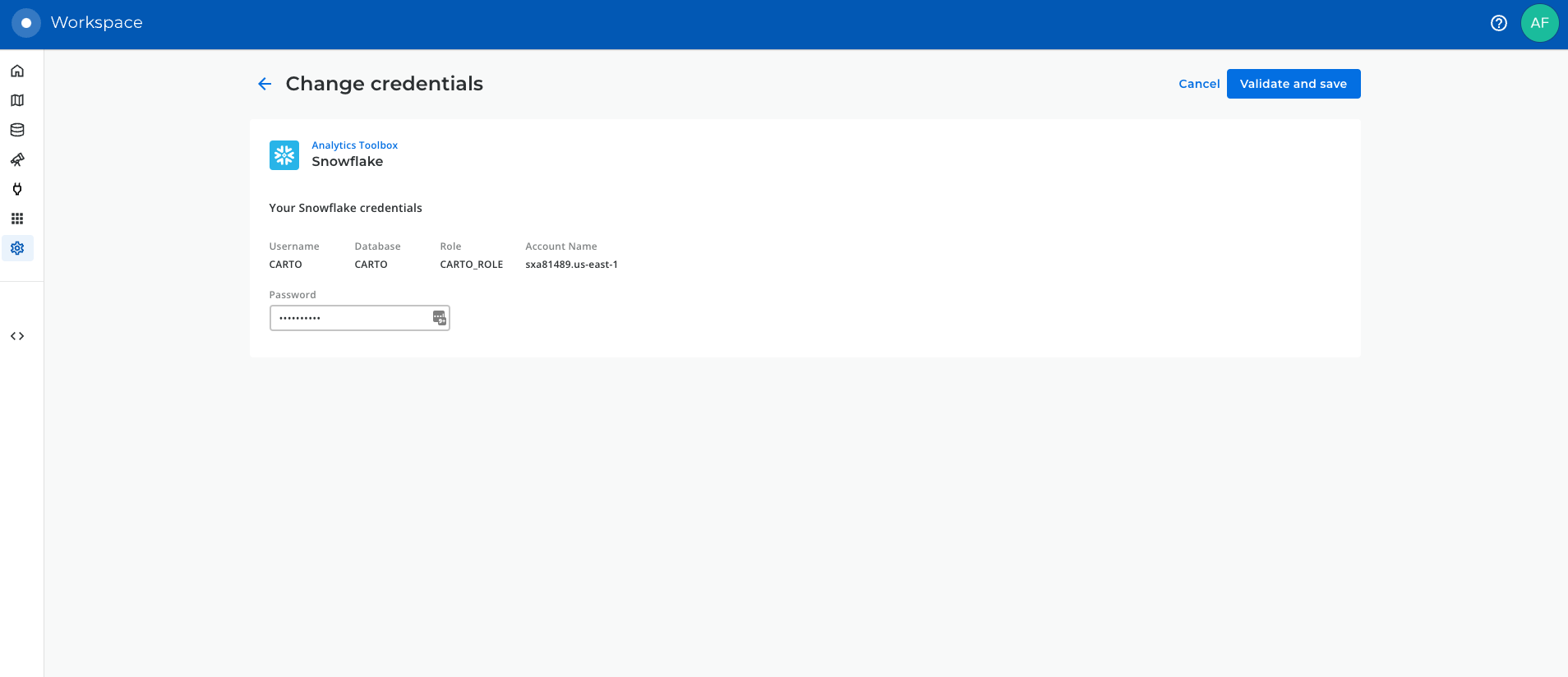
Task: Click the Workspace title in the header
Action: 97,23
